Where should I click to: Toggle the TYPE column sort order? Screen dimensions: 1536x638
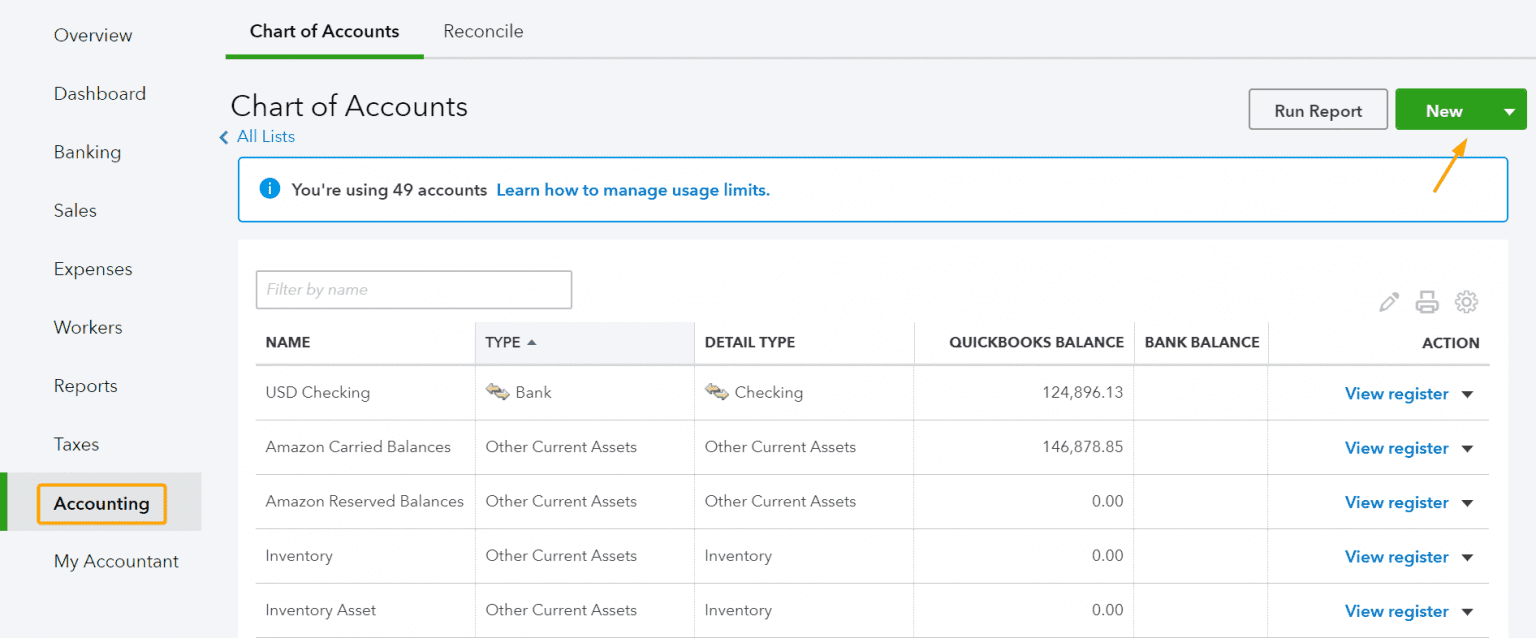[508, 342]
